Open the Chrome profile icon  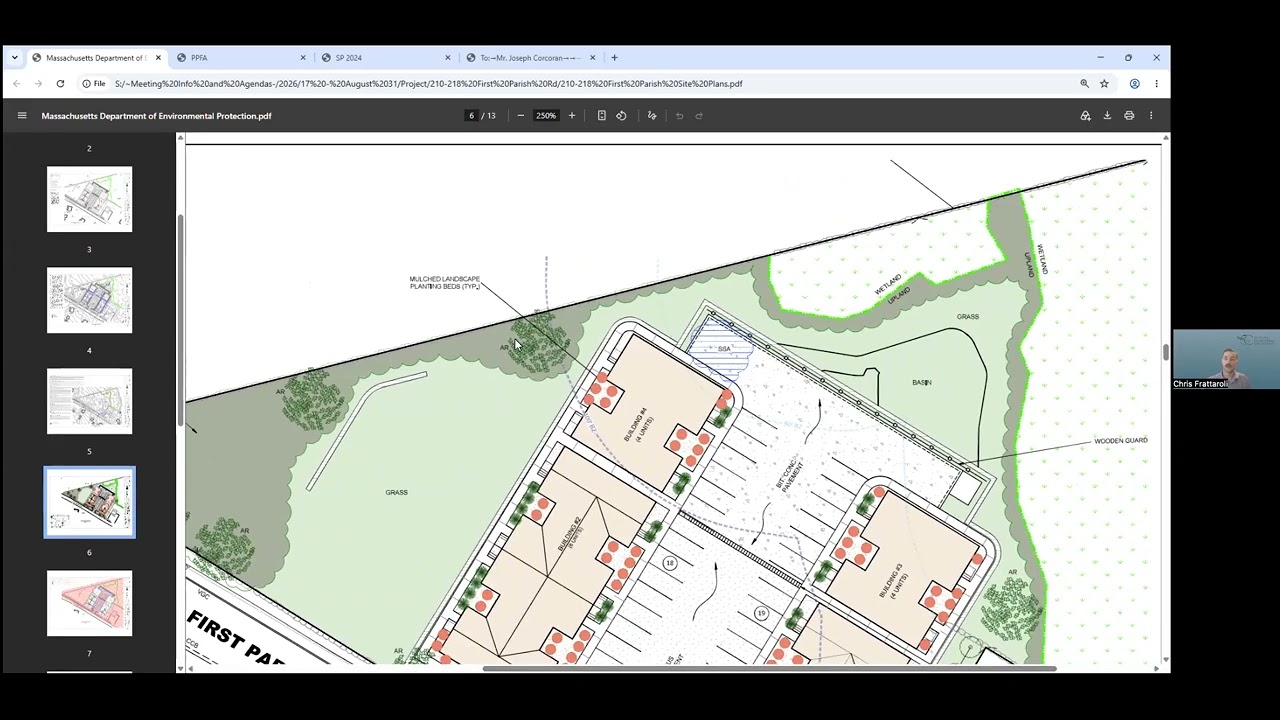pyautogui.click(x=1134, y=84)
